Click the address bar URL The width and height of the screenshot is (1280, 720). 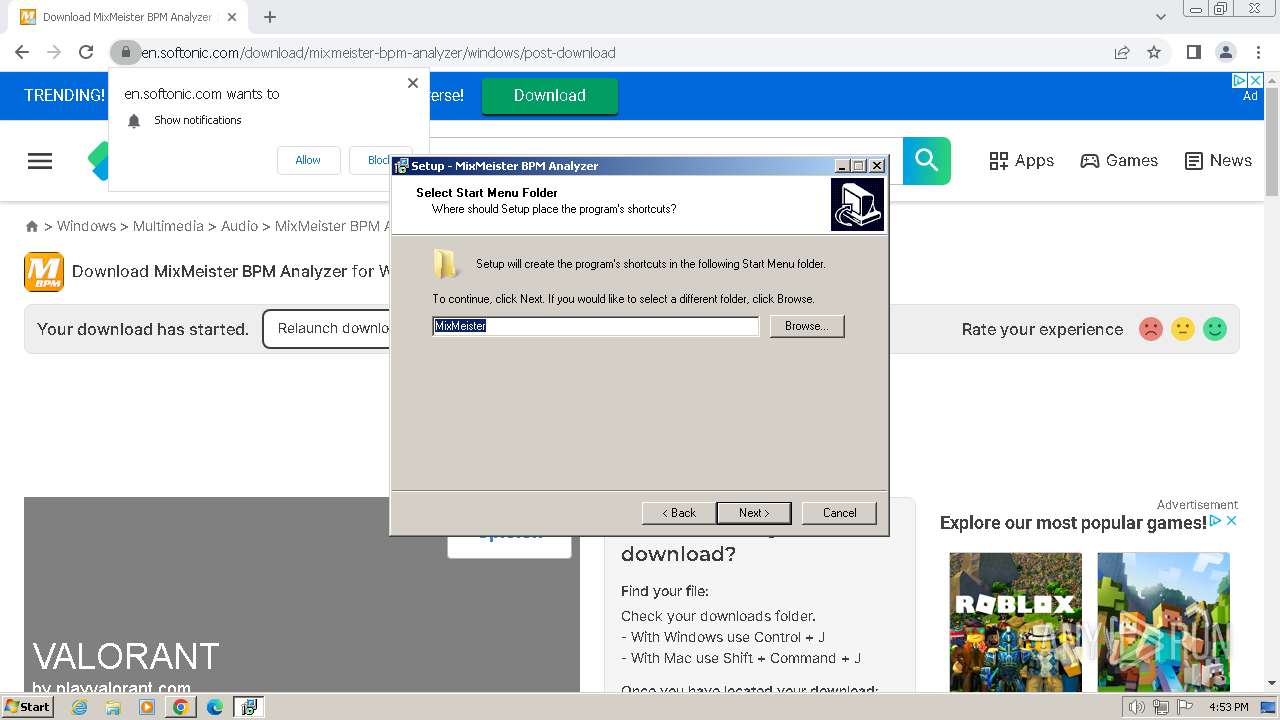[379, 52]
